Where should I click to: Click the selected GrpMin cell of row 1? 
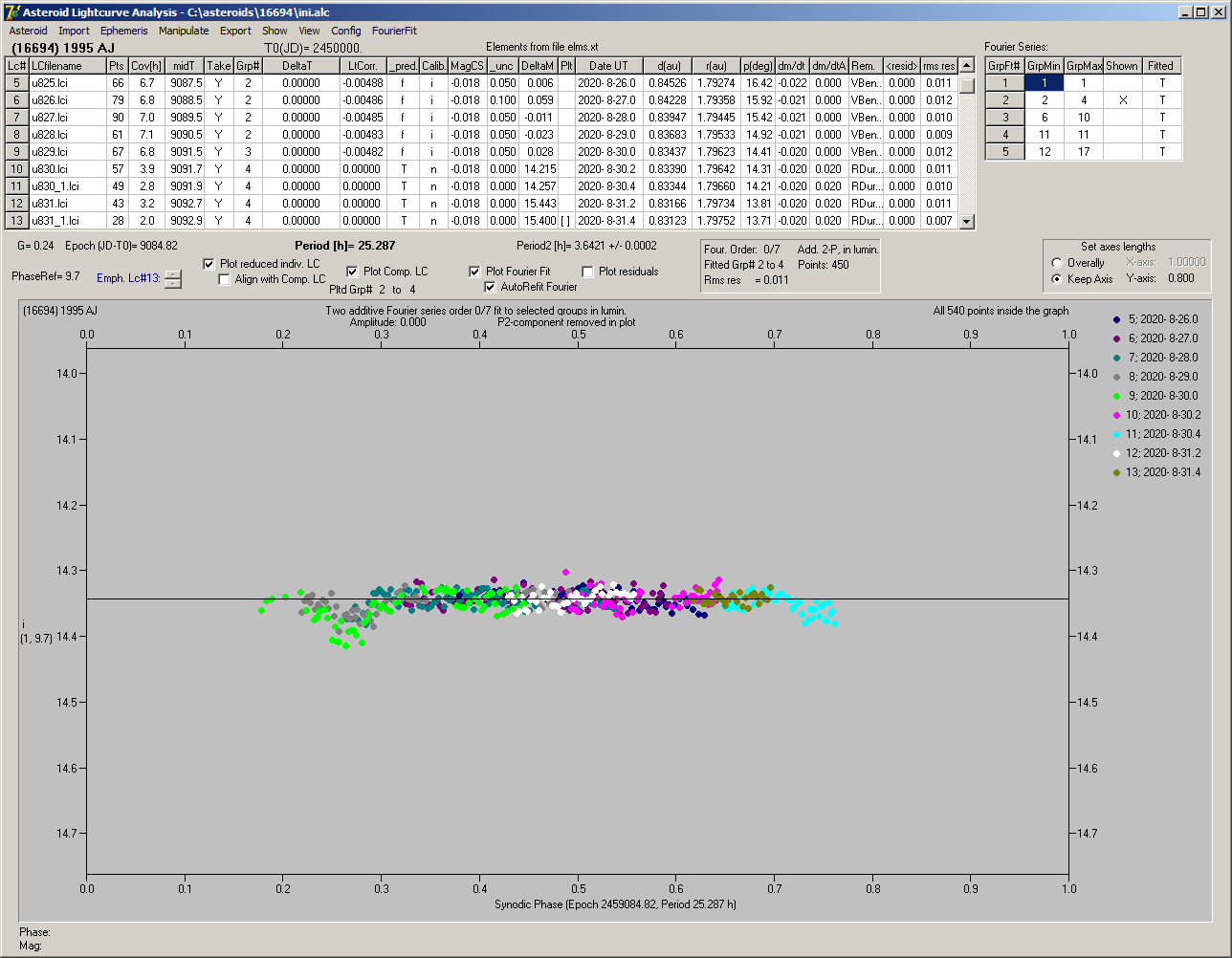[1045, 83]
